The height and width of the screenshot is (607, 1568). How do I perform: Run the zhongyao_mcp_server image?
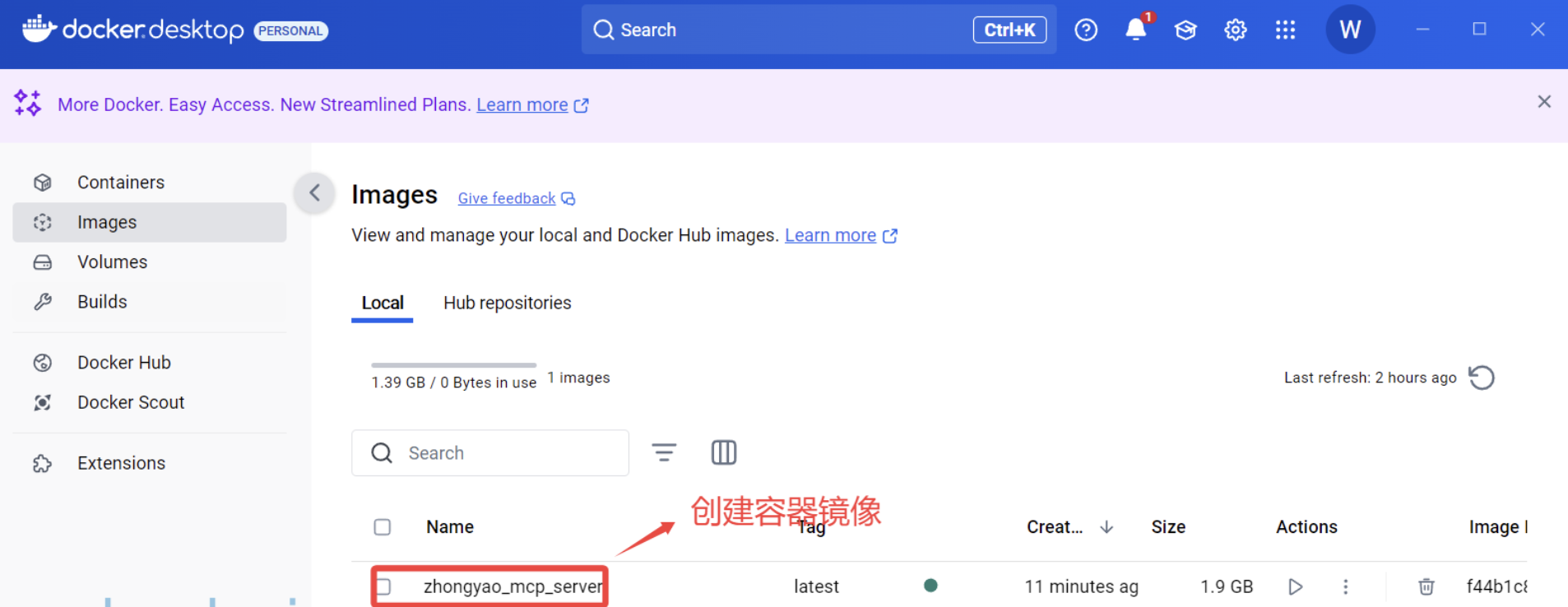(1296, 586)
